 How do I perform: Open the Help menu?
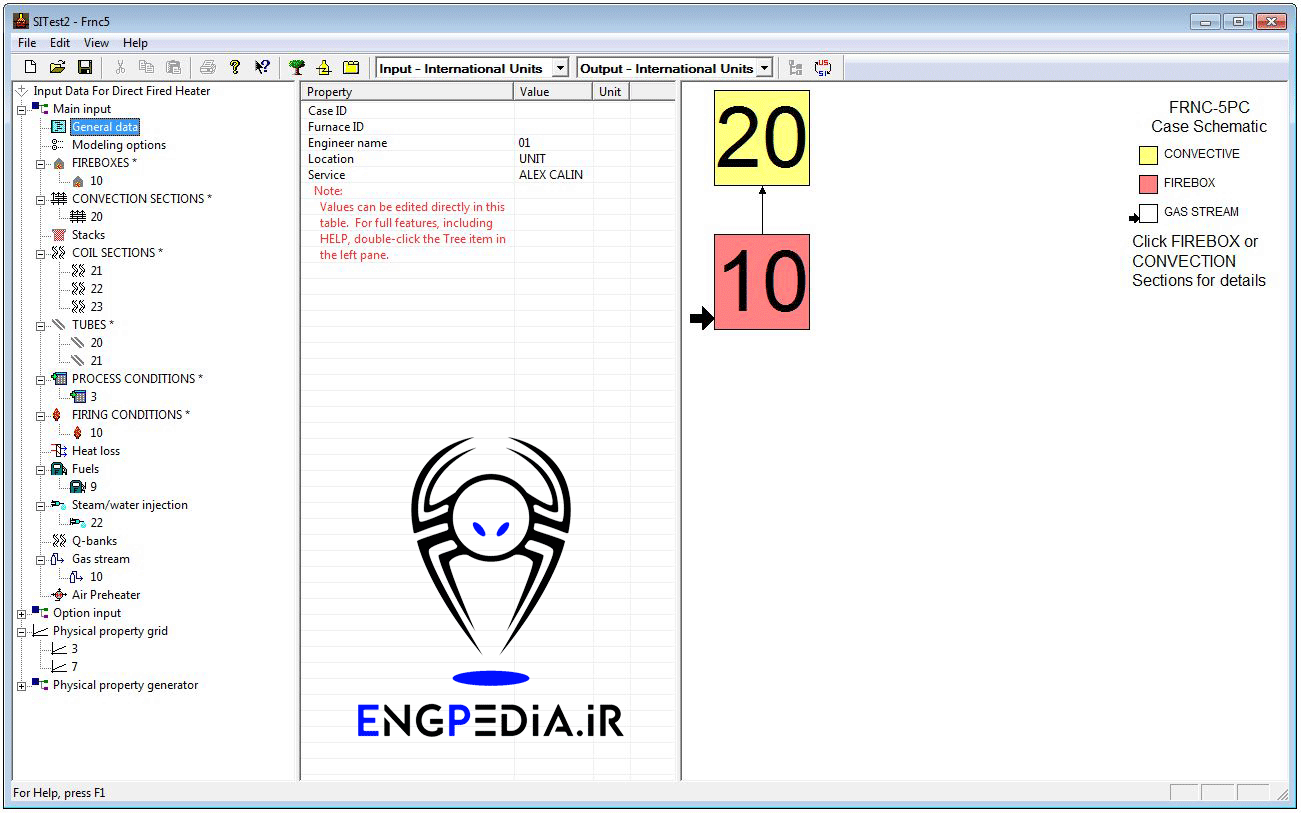[x=135, y=43]
